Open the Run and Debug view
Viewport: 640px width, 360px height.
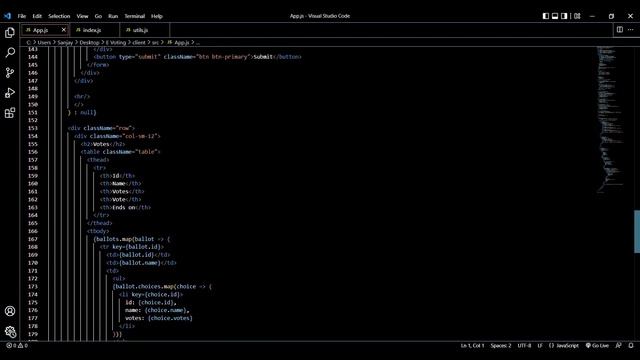[x=10, y=93]
